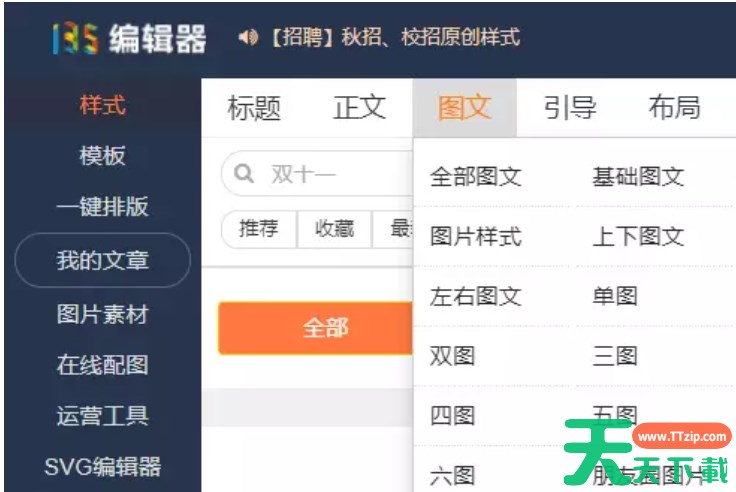Choose 三图 from the dropdown
The width and height of the screenshot is (736, 492).
point(615,356)
